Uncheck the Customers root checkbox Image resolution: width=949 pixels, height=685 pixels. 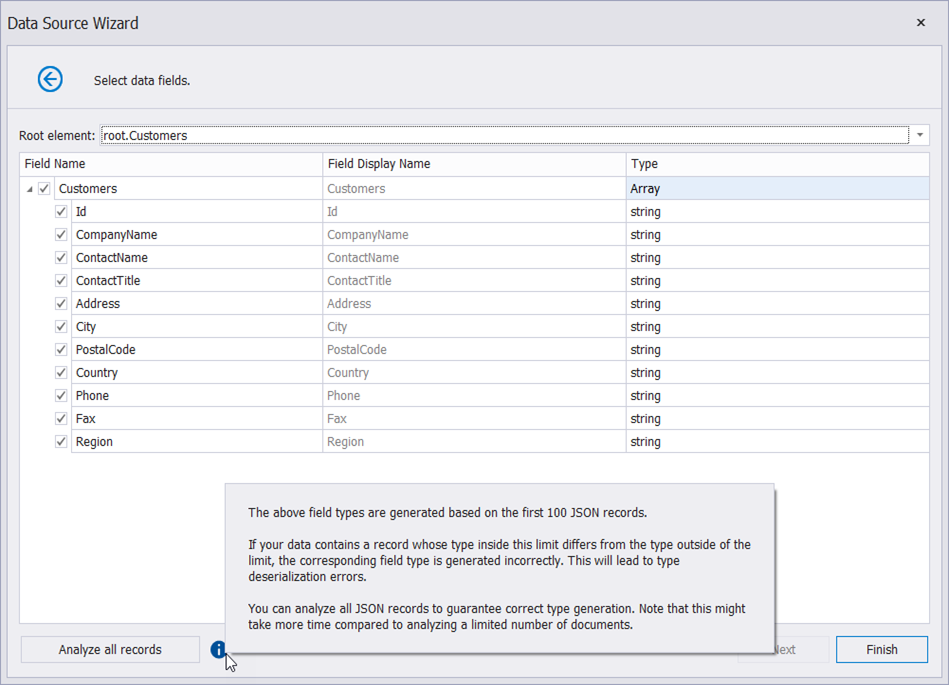pos(44,189)
